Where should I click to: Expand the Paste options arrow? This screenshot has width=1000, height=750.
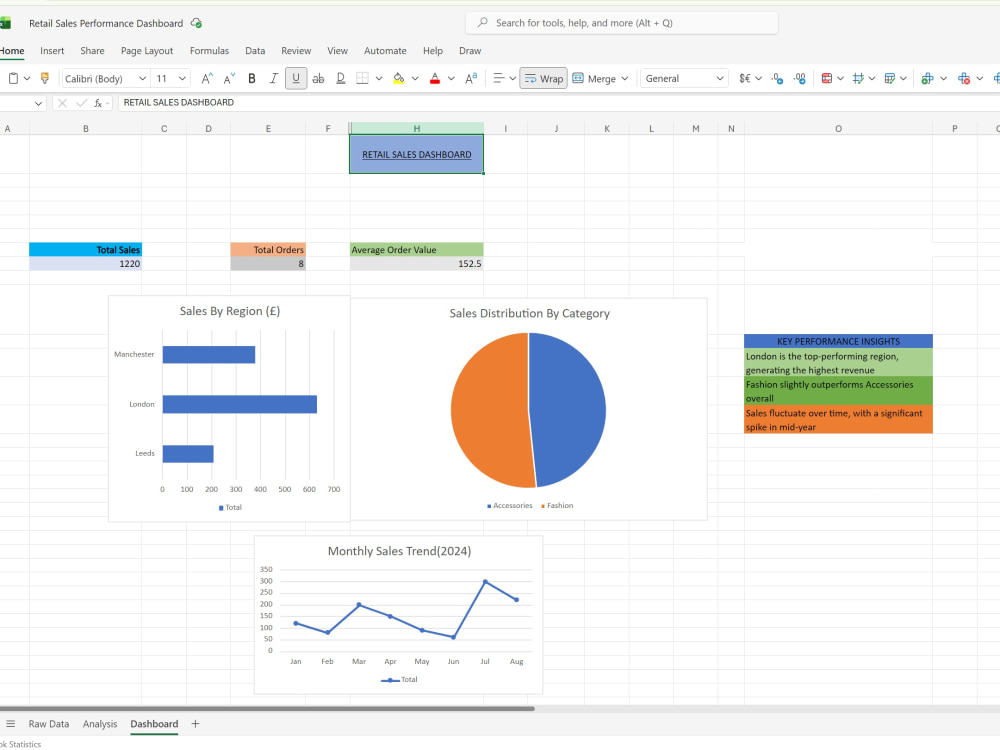point(27,78)
